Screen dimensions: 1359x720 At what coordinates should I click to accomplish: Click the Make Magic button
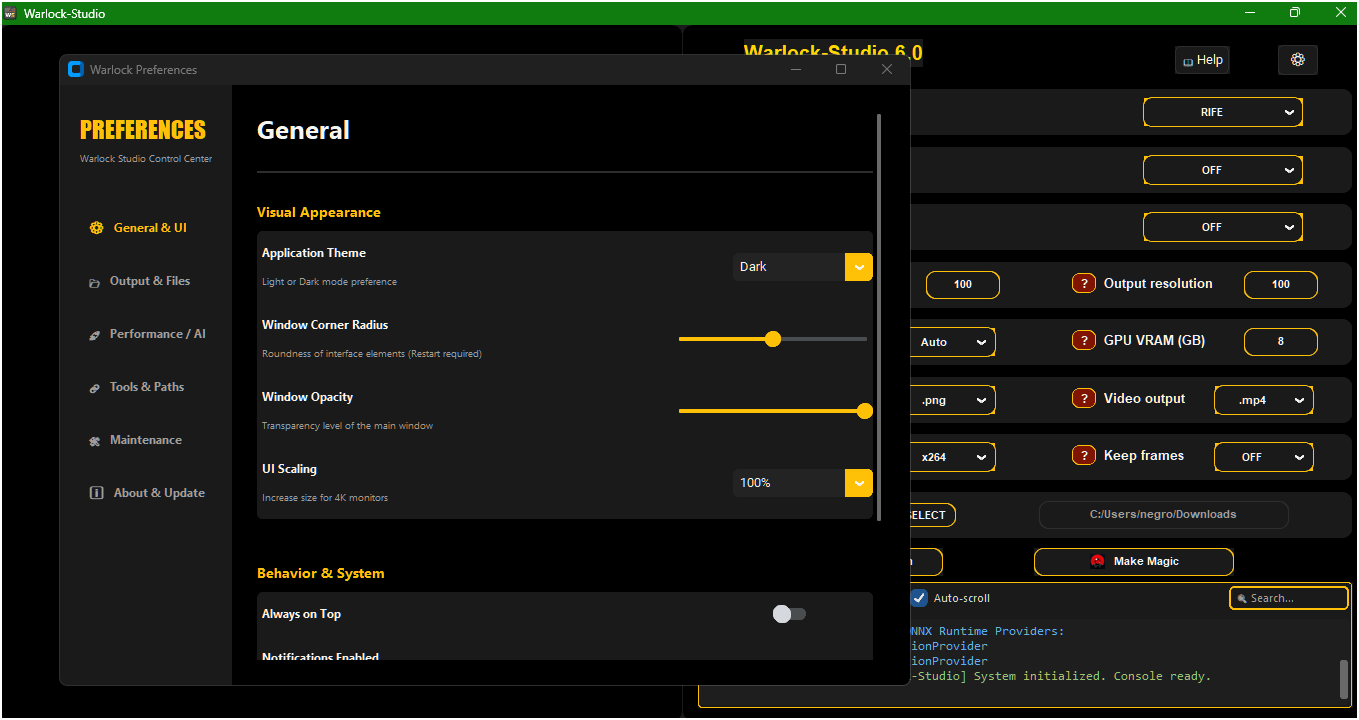(1134, 562)
